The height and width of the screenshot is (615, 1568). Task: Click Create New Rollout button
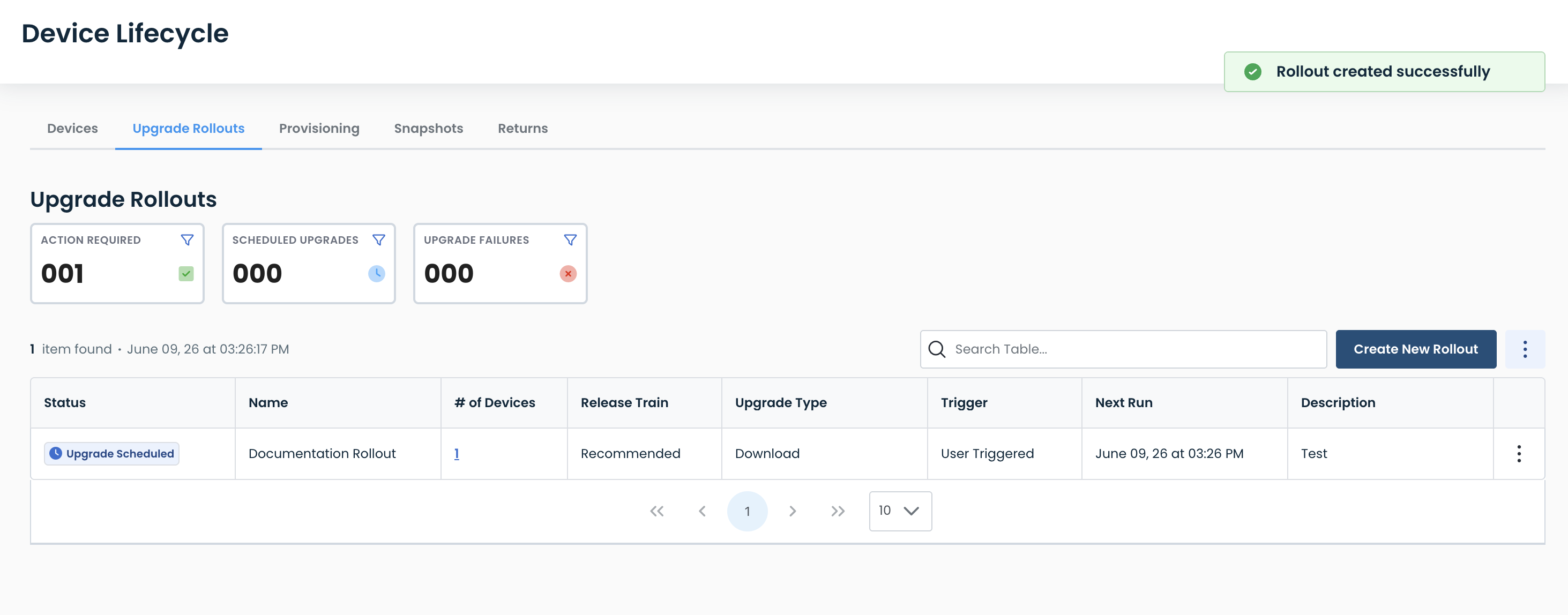(1416, 349)
